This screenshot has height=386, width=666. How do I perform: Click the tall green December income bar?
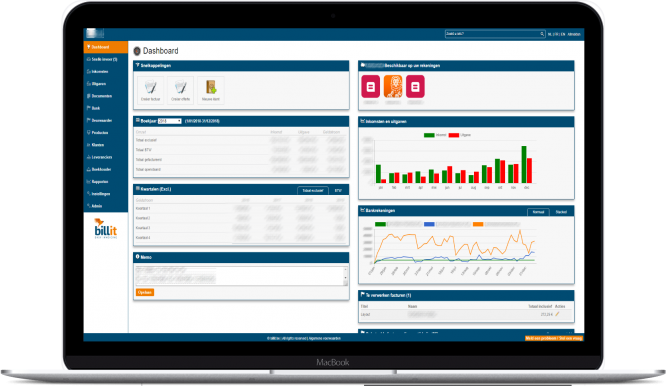coord(524,164)
